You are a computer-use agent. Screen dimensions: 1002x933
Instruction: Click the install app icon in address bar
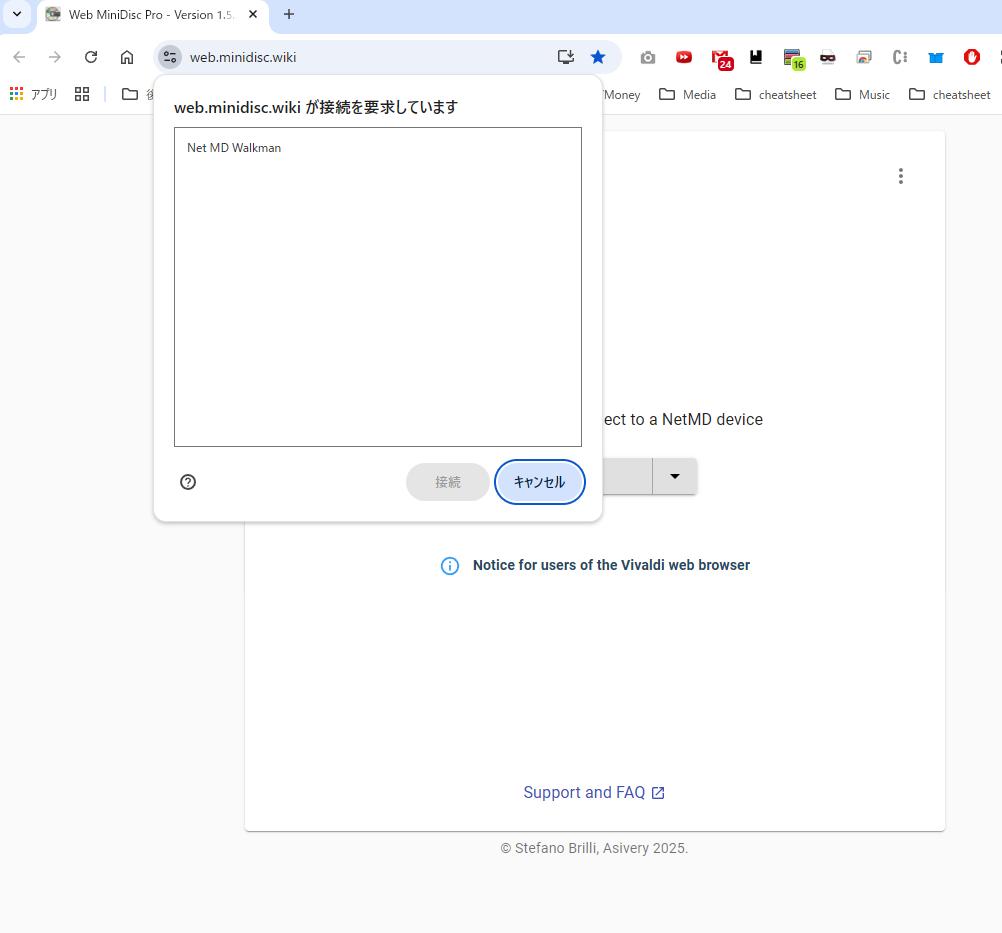[566, 58]
